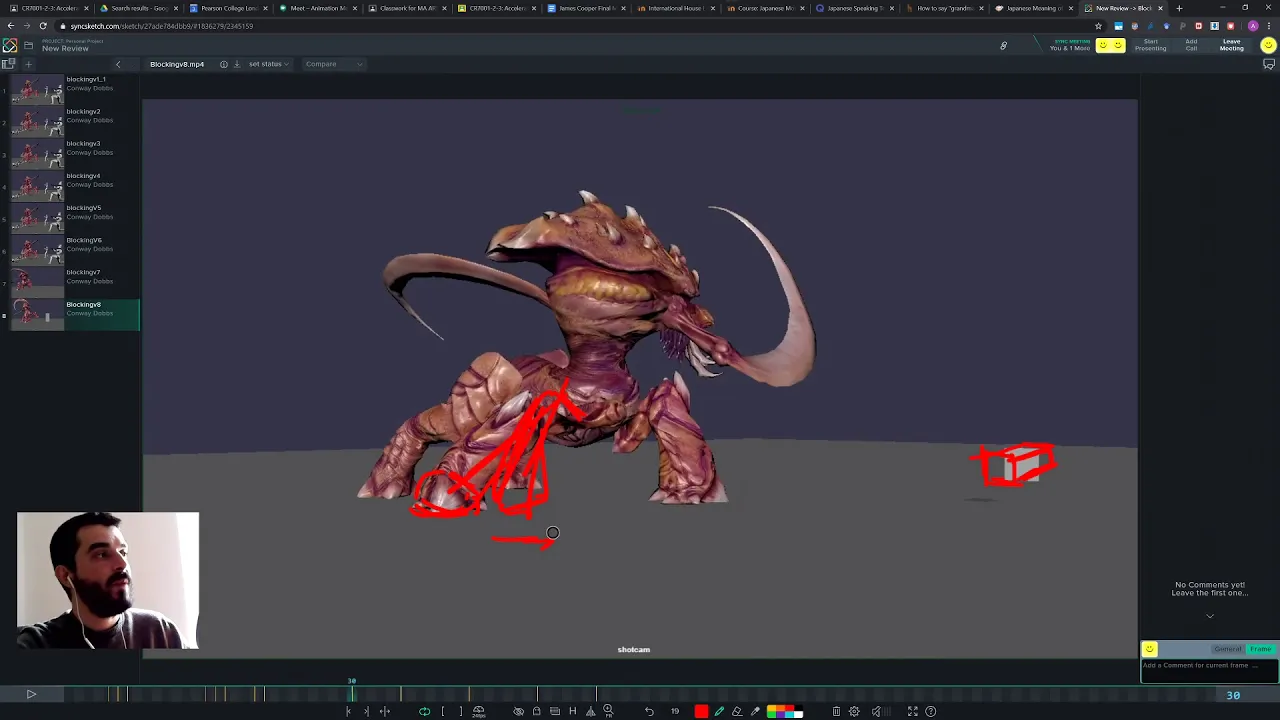Image resolution: width=1280 pixels, height=720 pixels.
Task: Select blockingV7 in the review list
Action: click(75, 283)
